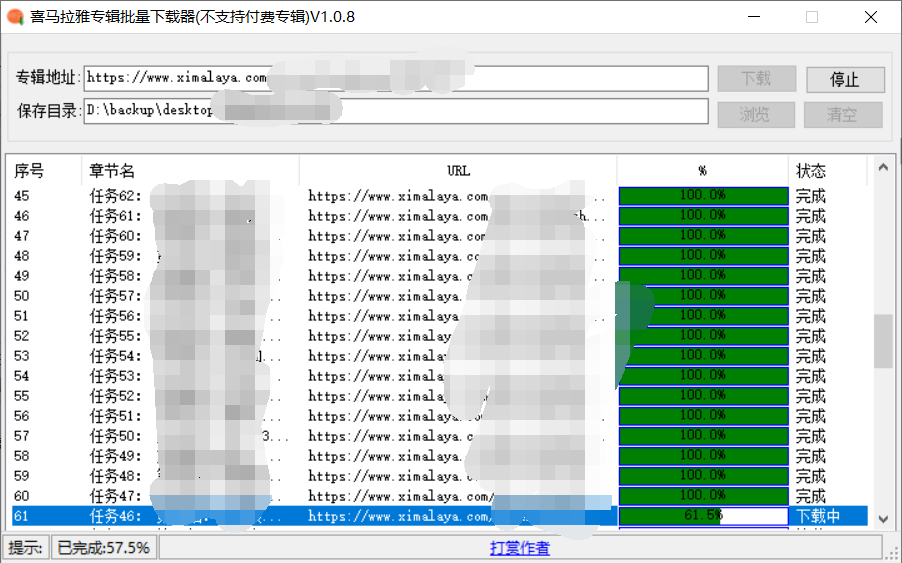Click the 完成 status in row 52
The width and height of the screenshot is (902, 563).
(811, 336)
